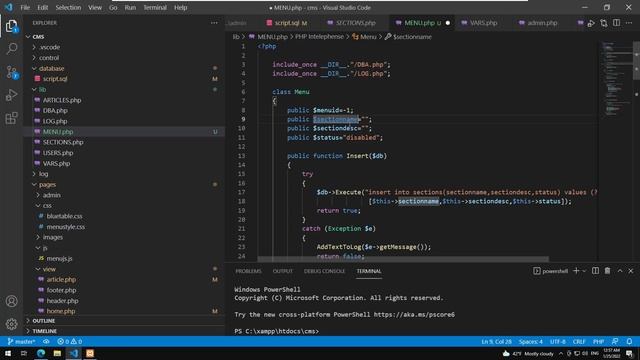Open the Search view in activity bar
The image size is (640, 360).
[11, 49]
